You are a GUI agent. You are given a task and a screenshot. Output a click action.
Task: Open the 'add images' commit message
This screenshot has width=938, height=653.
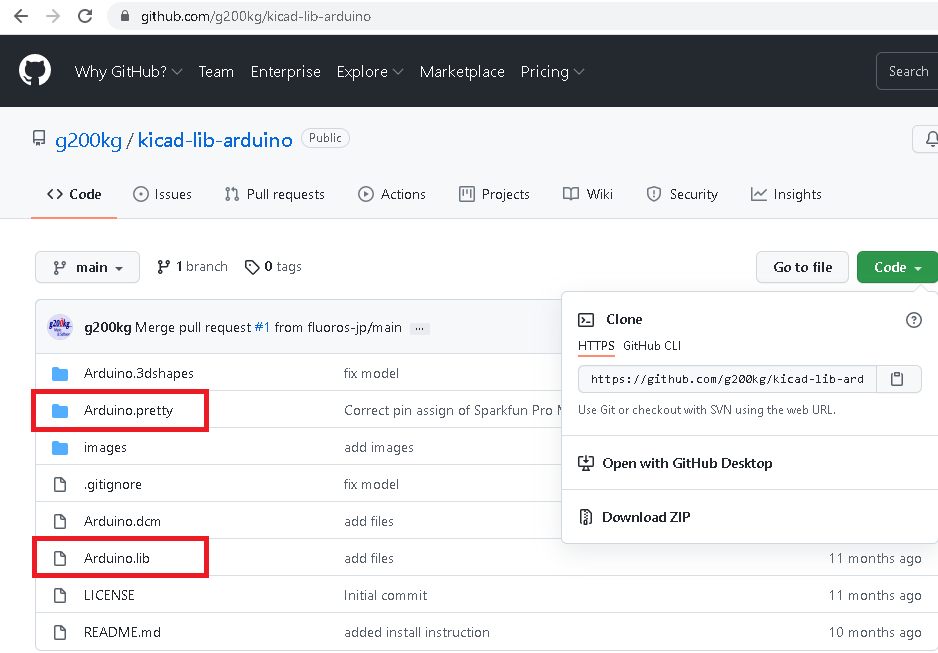[379, 448]
